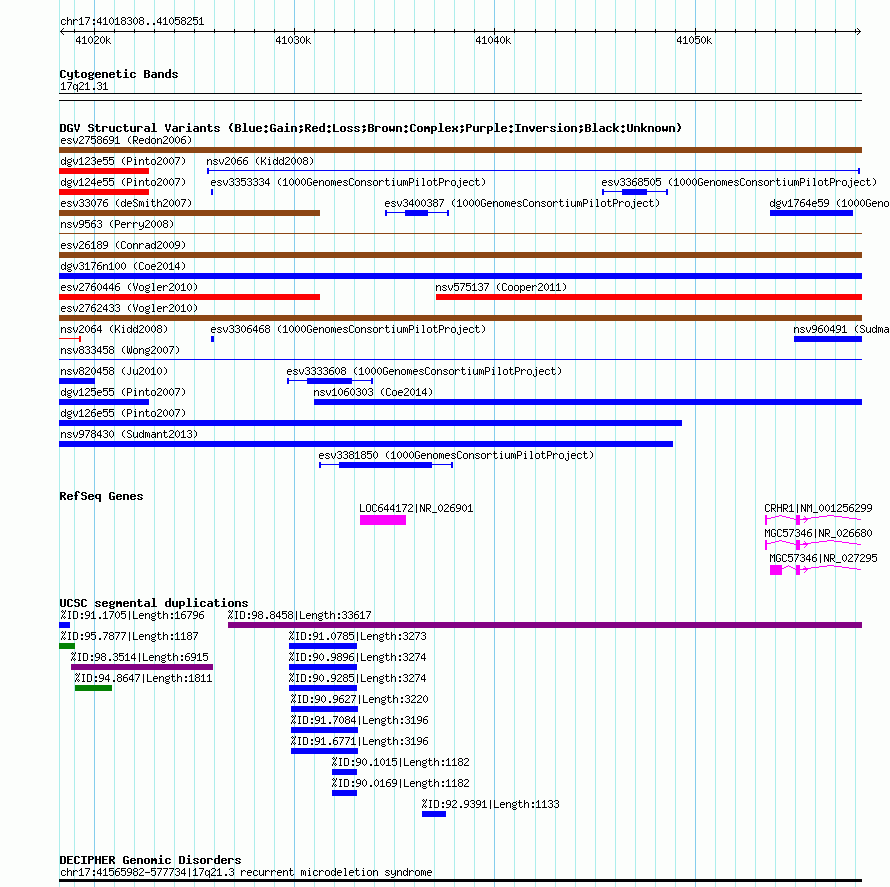Image resolution: width=890 pixels, height=887 pixels.
Task: Select duplication %ID:91.6771|Length:3196
Action: pyautogui.click(x=359, y=741)
